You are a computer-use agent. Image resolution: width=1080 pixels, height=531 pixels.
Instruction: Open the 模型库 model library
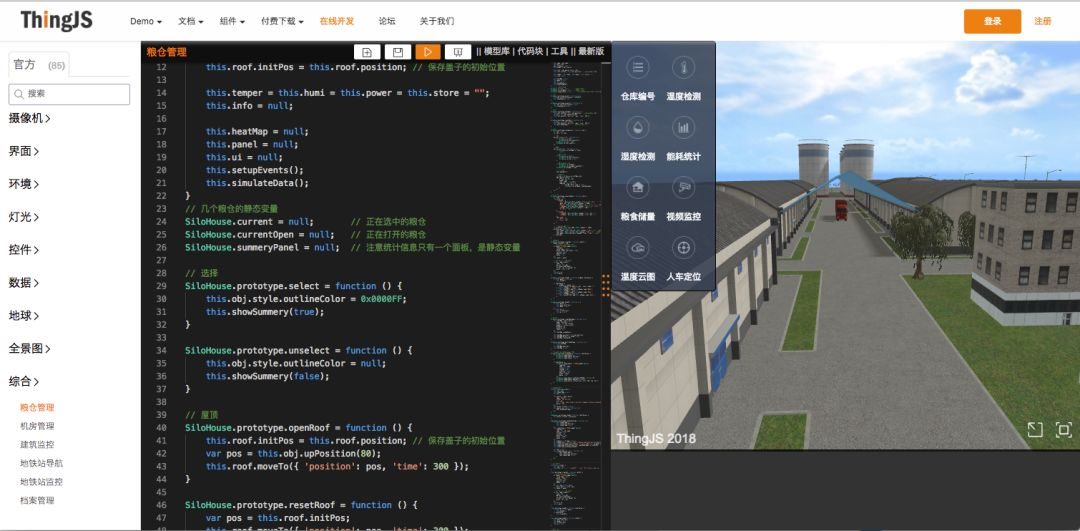point(499,51)
